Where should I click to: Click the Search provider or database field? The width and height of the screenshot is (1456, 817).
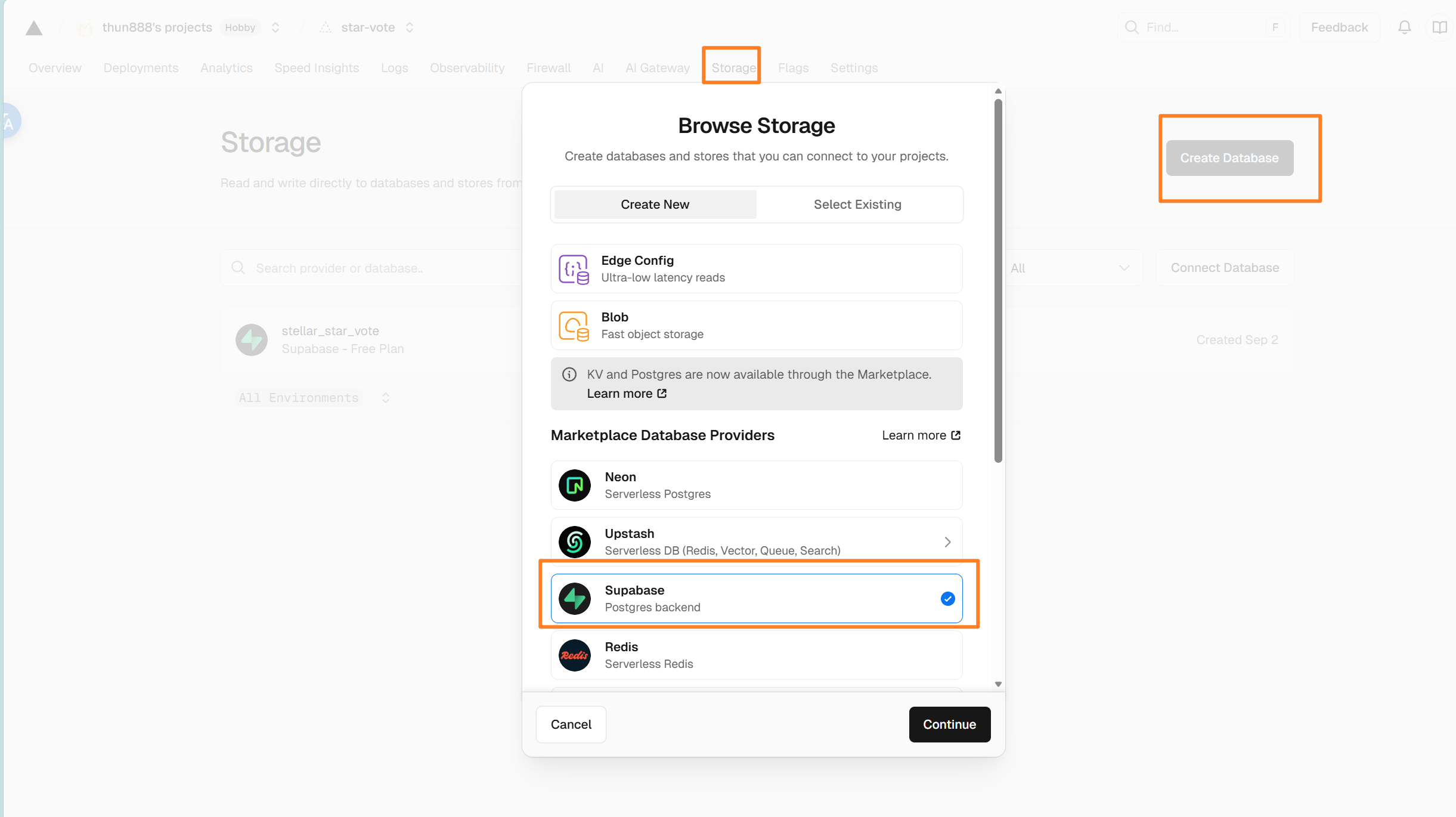371,268
